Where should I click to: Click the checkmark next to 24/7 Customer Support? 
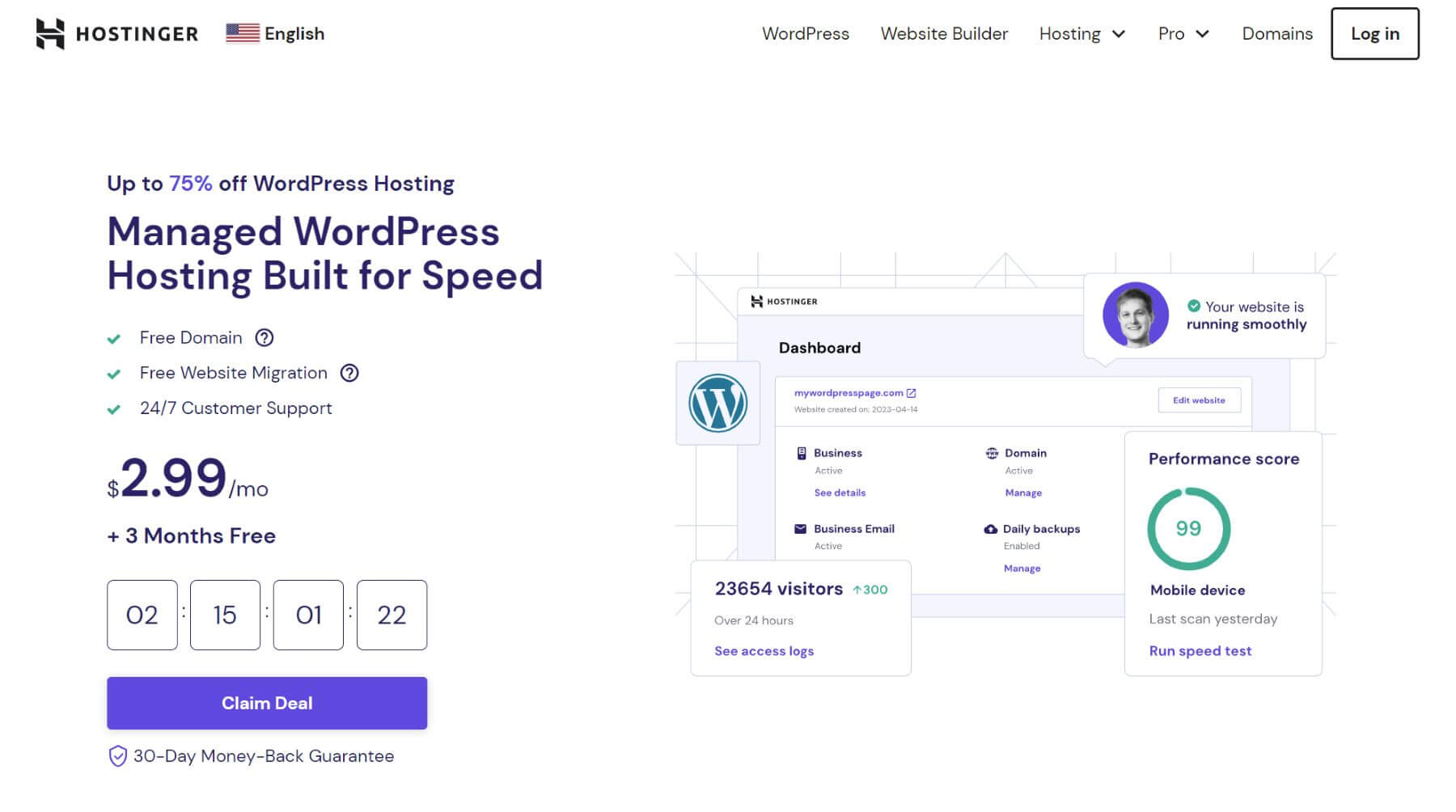click(x=114, y=408)
